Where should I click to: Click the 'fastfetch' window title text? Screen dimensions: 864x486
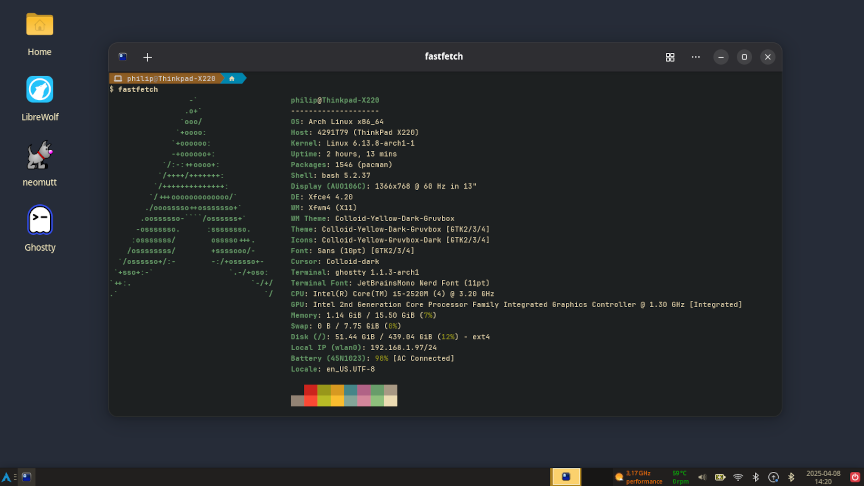pos(444,57)
